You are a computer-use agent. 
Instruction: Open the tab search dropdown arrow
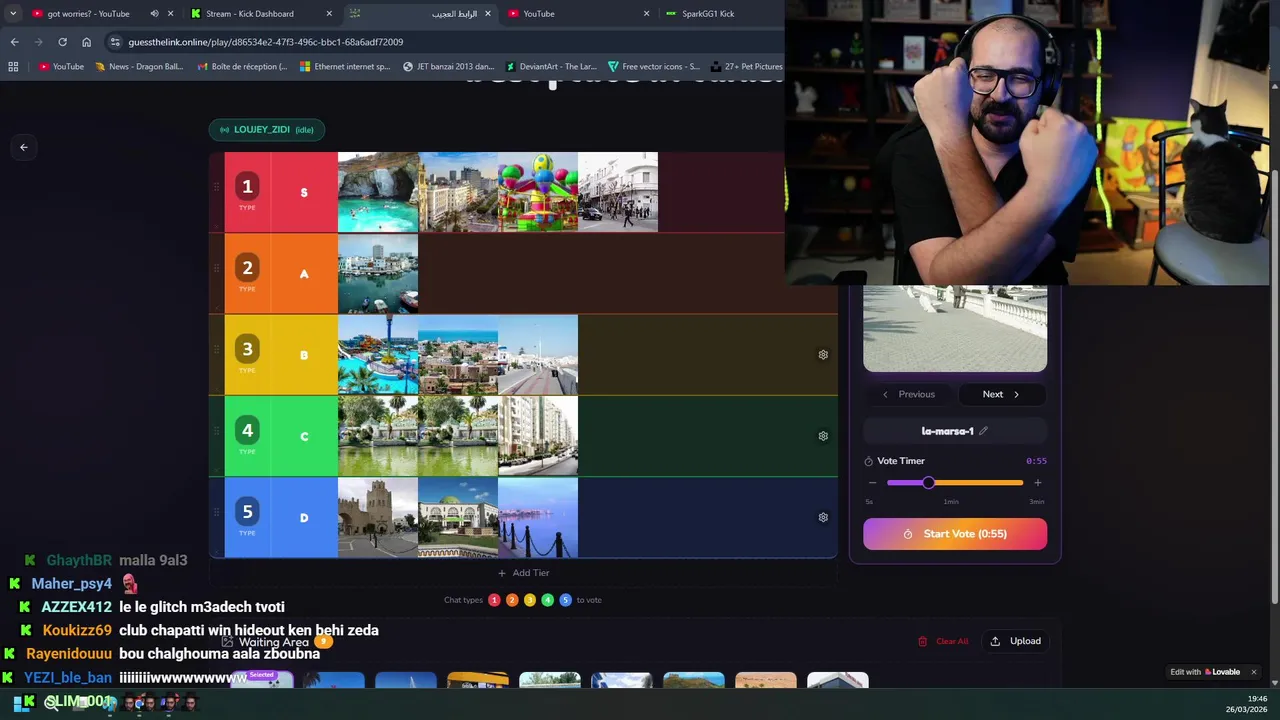(12, 14)
